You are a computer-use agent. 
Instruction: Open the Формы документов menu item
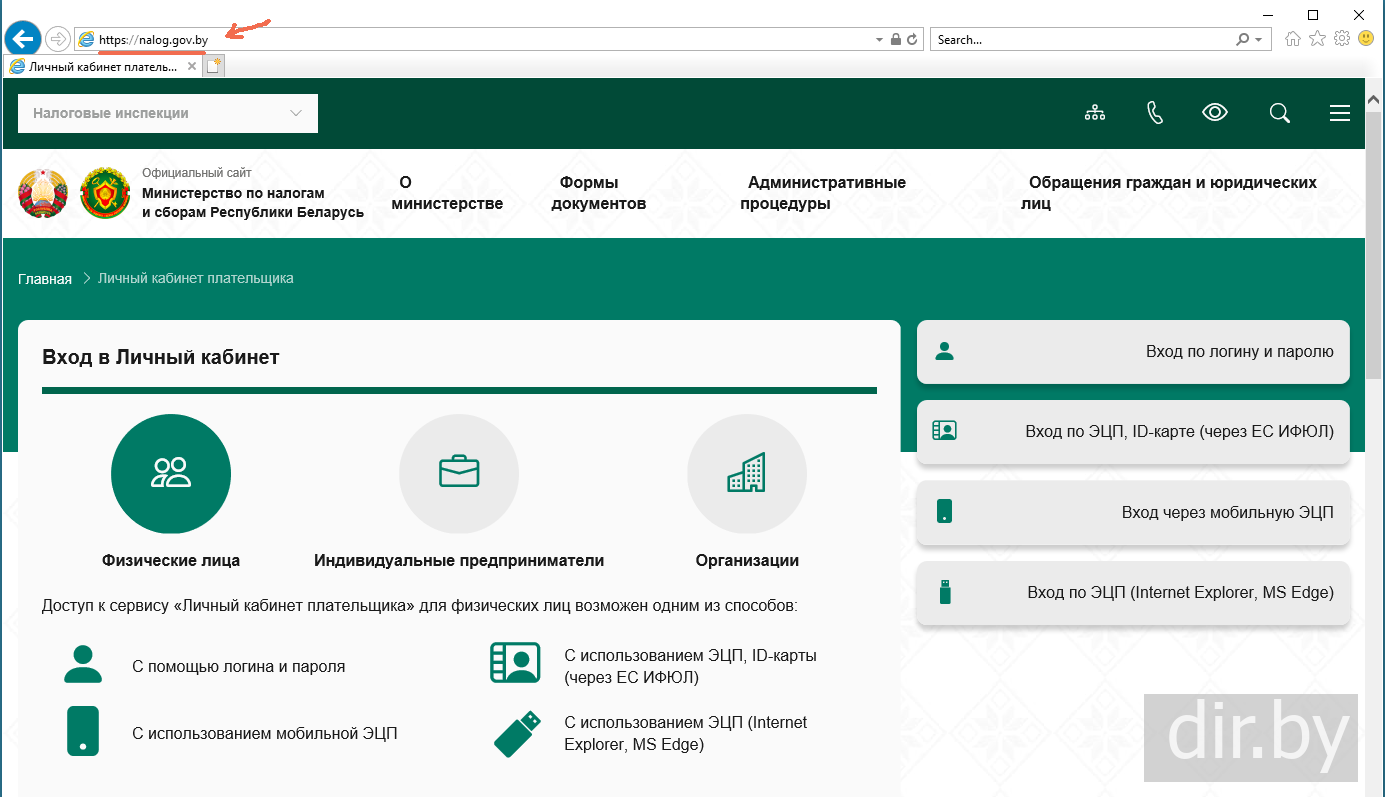tap(598, 193)
